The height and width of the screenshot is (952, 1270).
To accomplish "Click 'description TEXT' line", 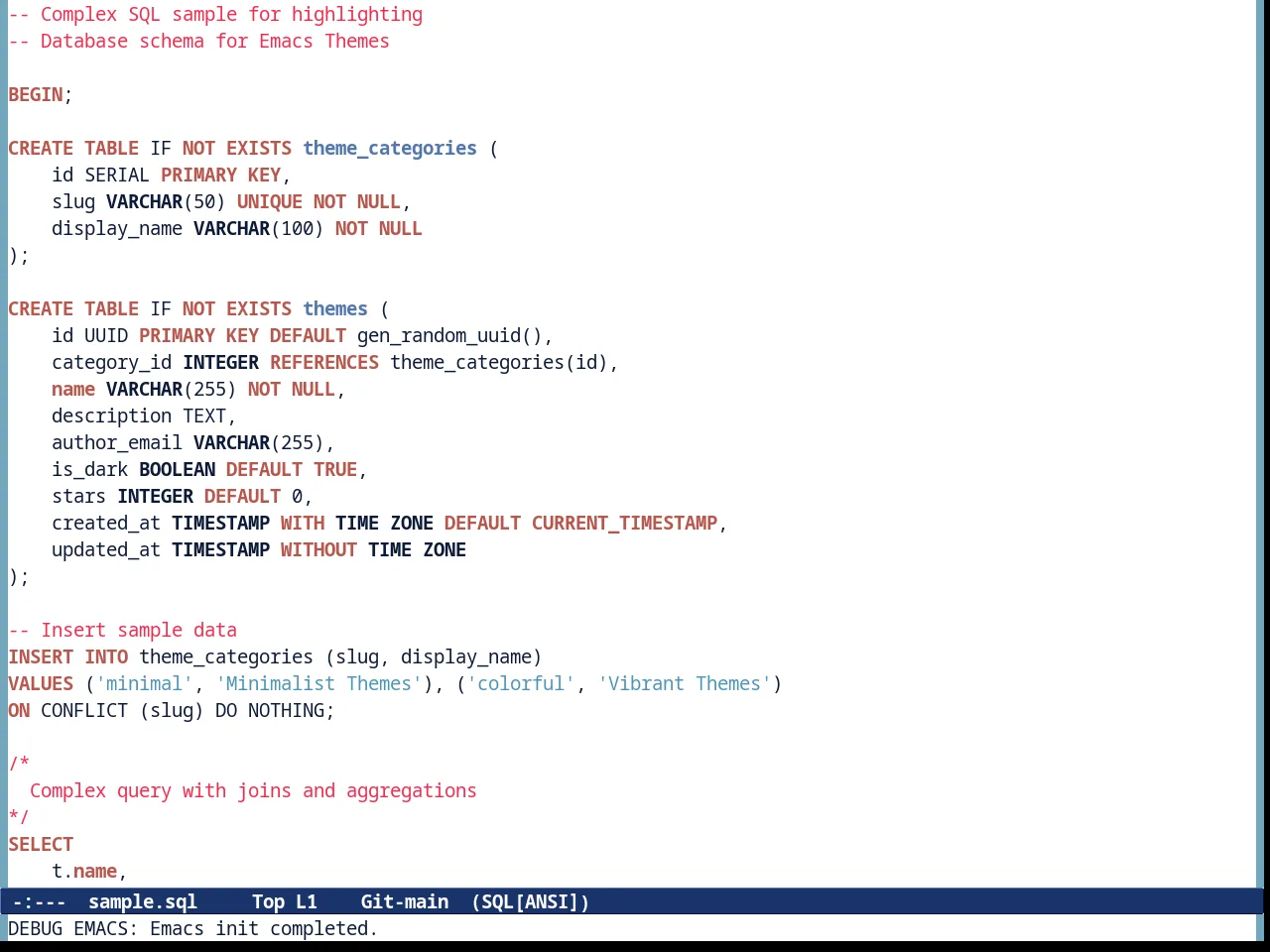I will point(144,416).
